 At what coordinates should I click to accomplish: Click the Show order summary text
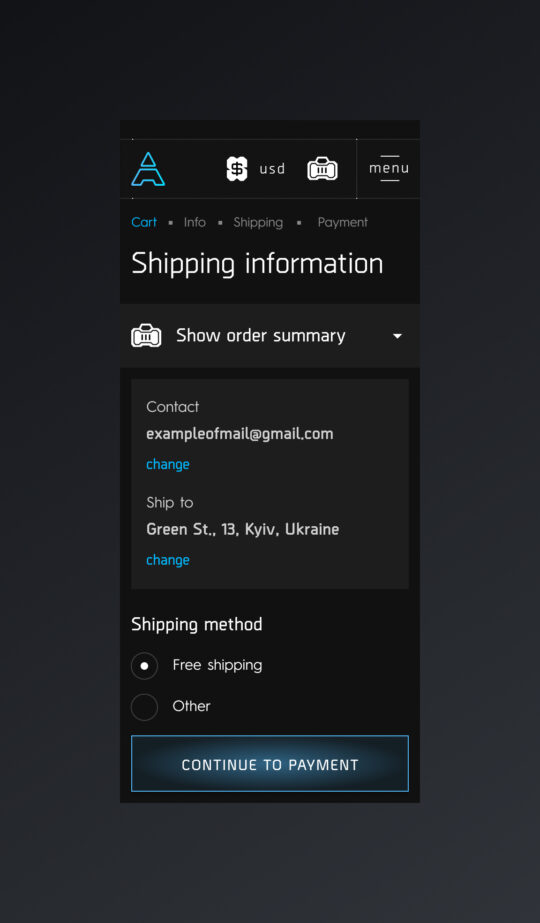(x=261, y=336)
